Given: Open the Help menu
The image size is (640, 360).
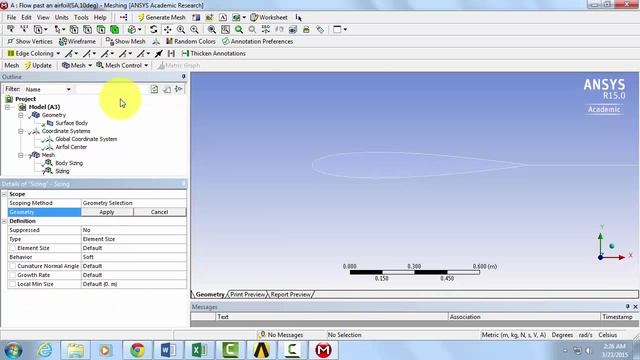Looking at the screenshot, I should (100, 18).
